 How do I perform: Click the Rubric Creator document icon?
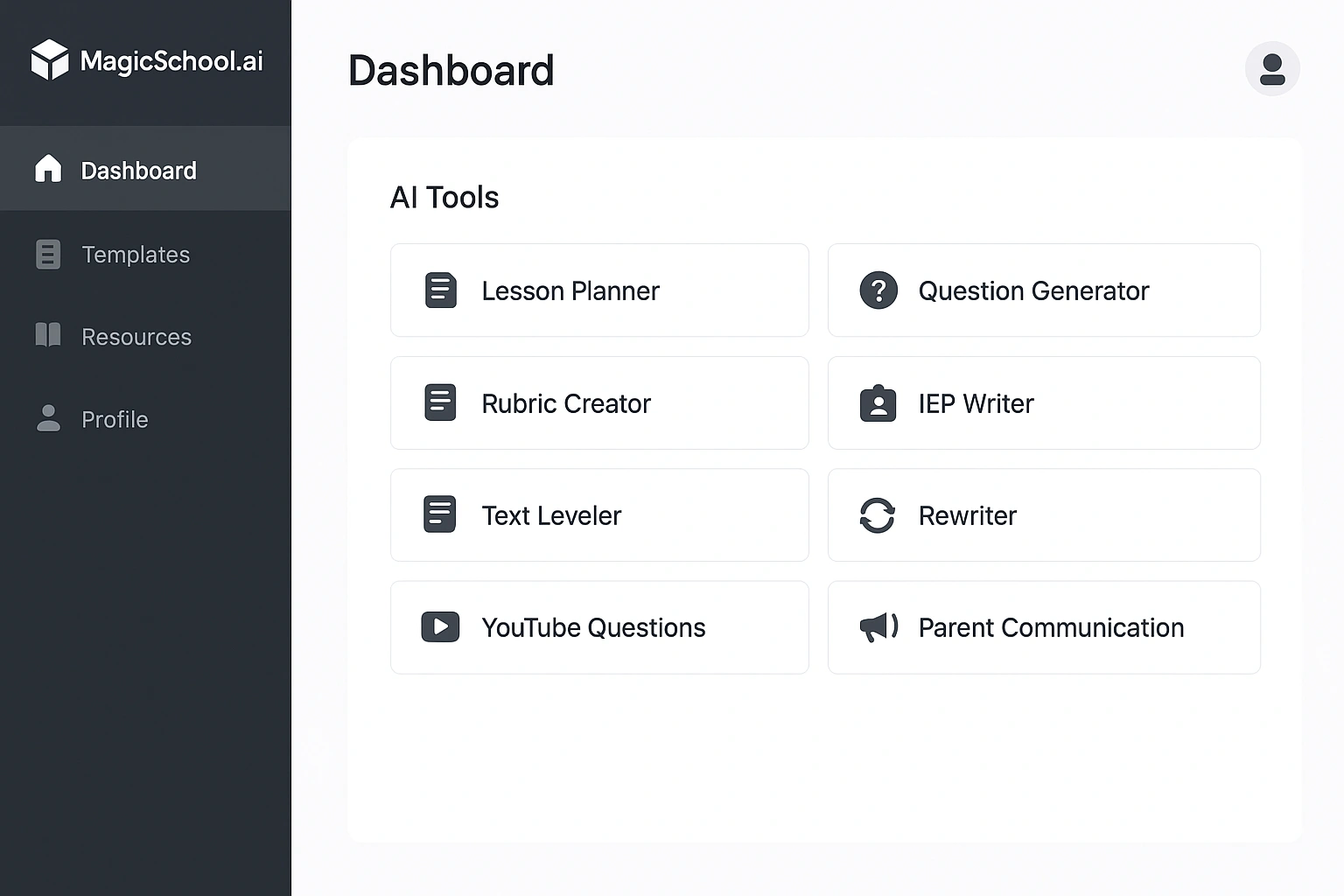point(440,403)
